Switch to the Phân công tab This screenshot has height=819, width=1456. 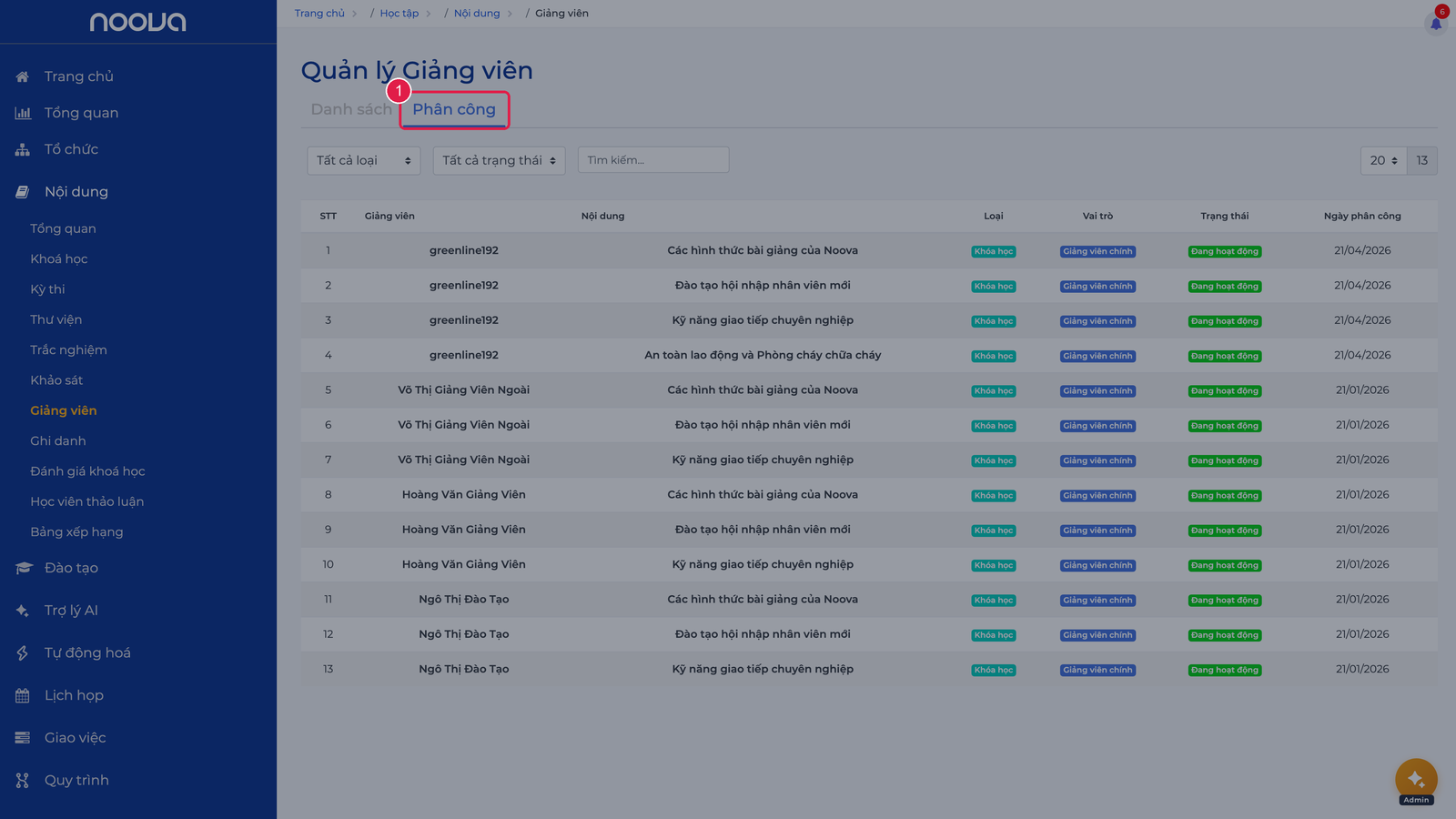(454, 109)
